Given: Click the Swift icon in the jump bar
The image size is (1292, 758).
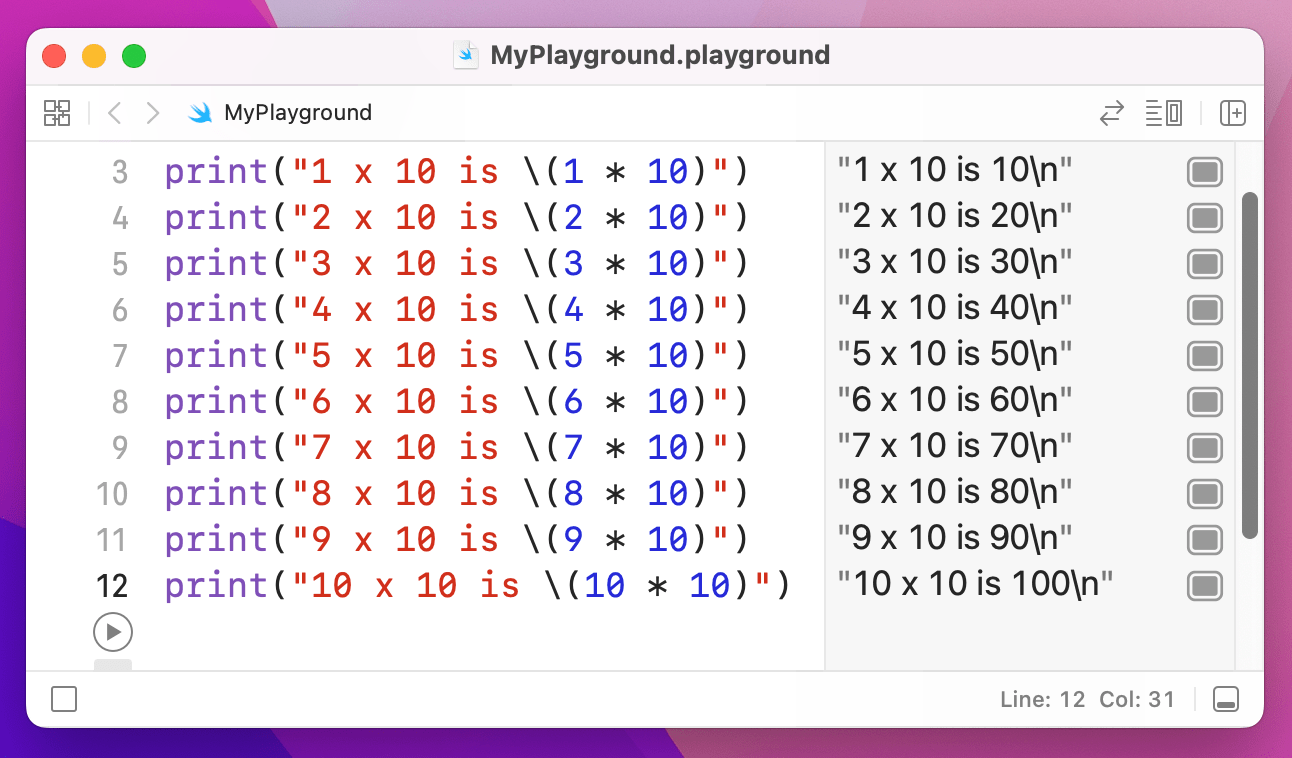Looking at the screenshot, I should [x=200, y=113].
